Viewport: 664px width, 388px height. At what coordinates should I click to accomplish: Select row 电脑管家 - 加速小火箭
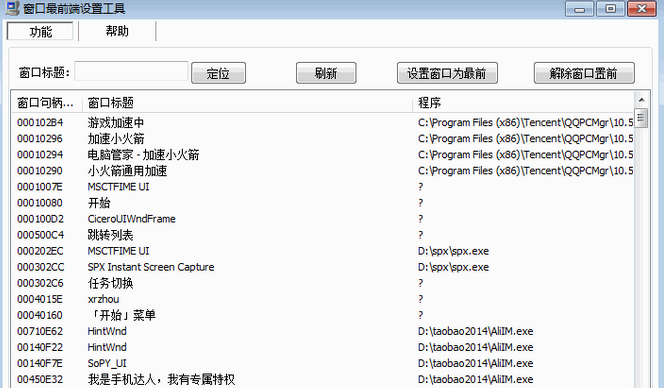pos(323,155)
